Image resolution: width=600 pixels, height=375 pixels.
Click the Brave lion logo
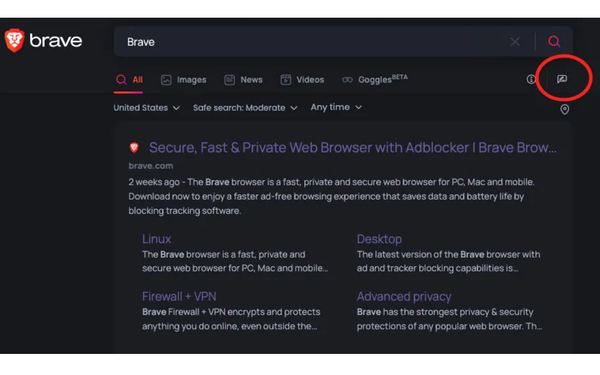click(15, 40)
